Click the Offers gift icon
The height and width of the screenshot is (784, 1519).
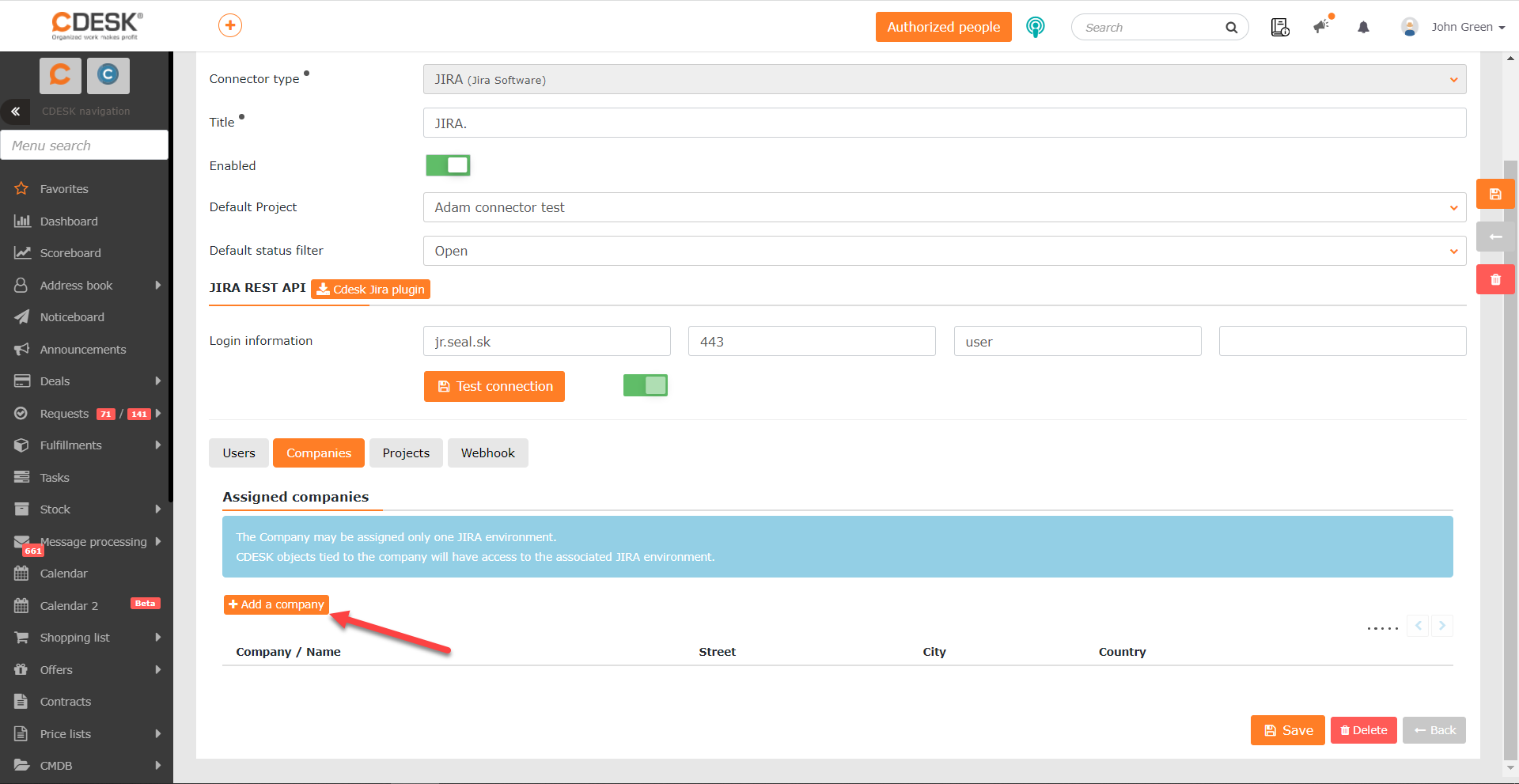point(21,670)
